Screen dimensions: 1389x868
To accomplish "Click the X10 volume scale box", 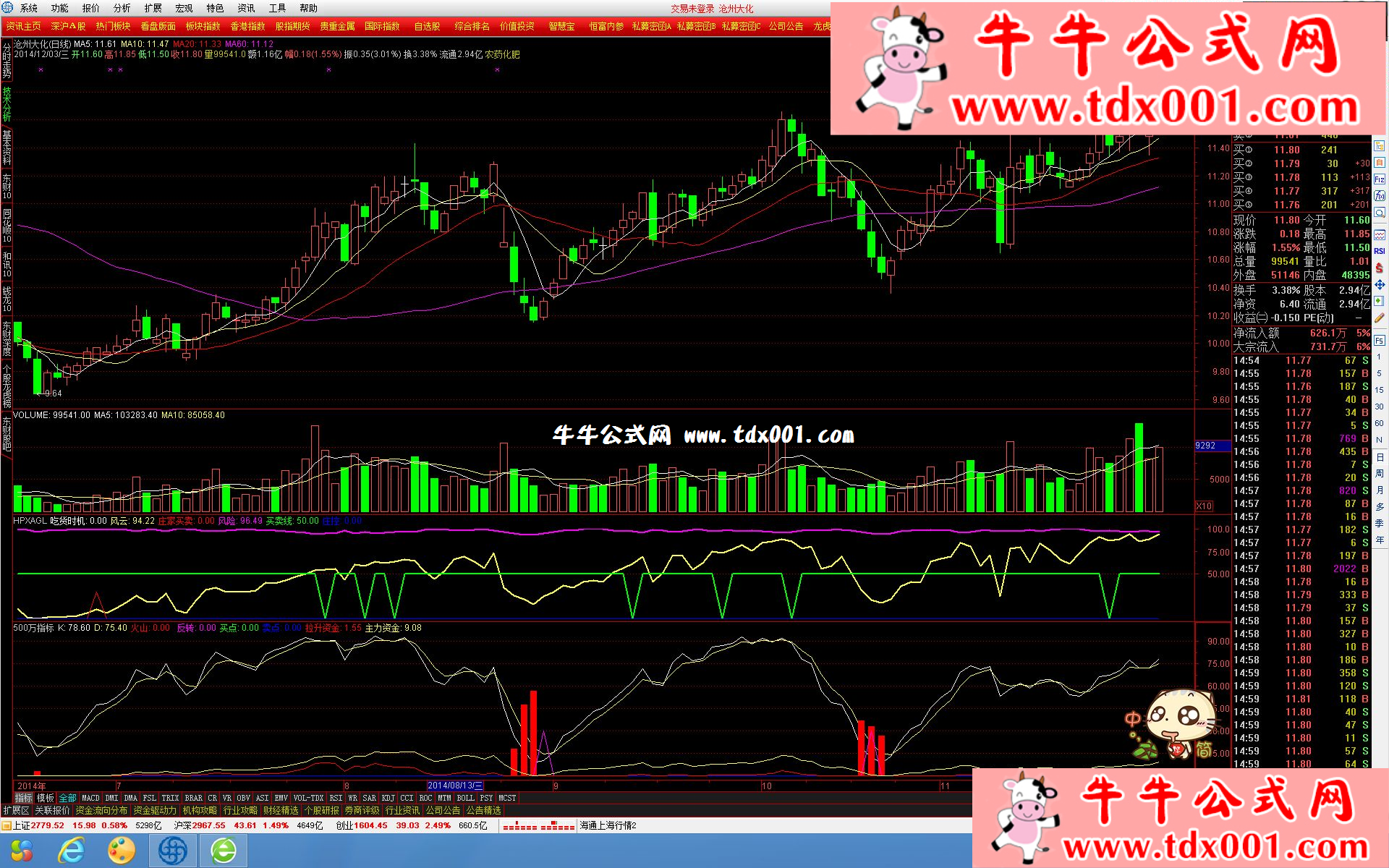I will coord(1204,506).
